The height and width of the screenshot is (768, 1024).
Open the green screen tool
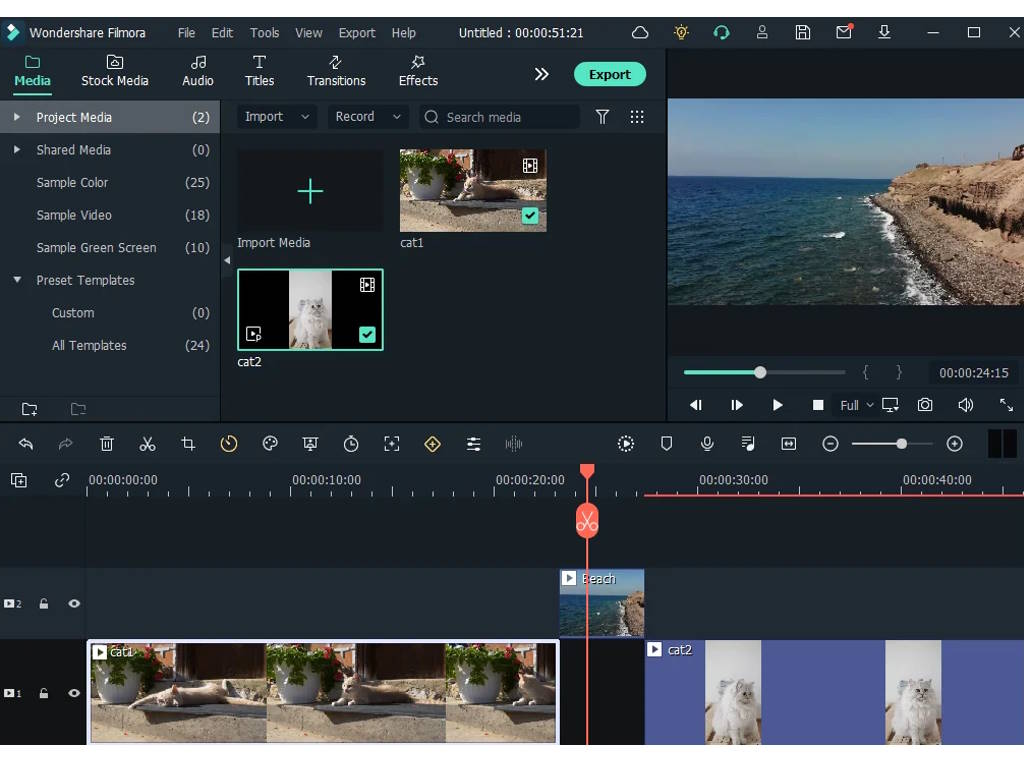tap(310, 444)
